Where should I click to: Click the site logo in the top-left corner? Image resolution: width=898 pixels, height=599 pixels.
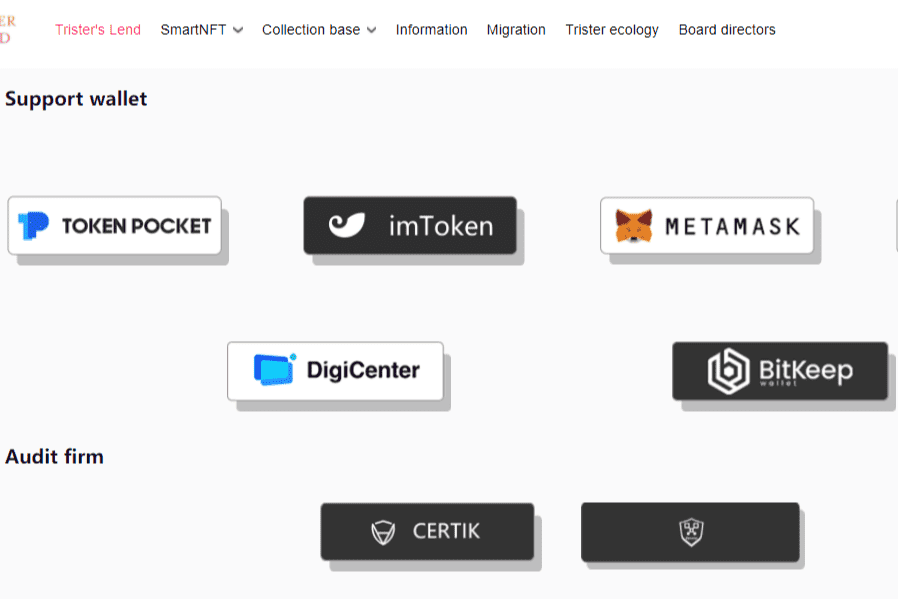(x=8, y=27)
